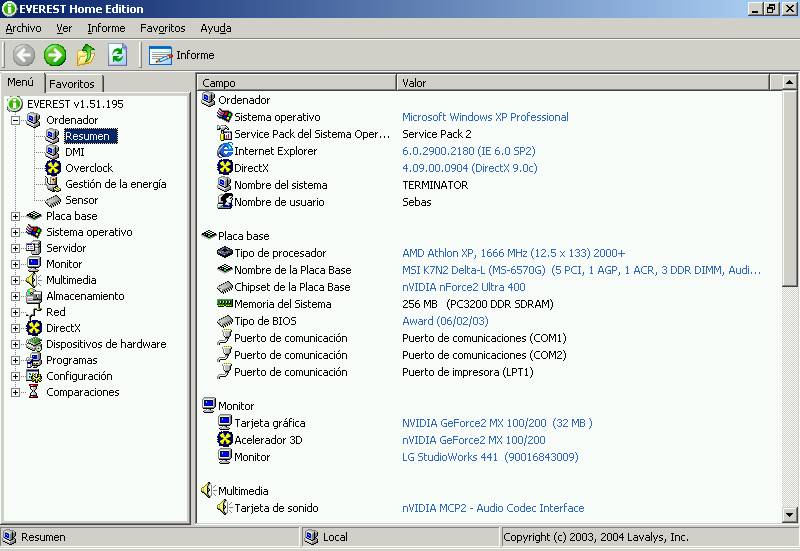This screenshot has height=551, width=800.
Task: Click the Internet Explorer row icon
Action: (225, 151)
